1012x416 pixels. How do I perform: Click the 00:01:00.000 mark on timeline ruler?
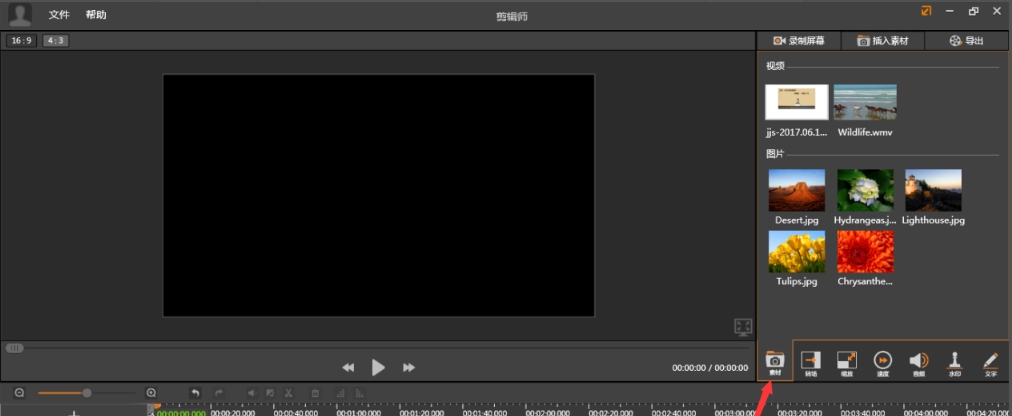[x=359, y=413]
